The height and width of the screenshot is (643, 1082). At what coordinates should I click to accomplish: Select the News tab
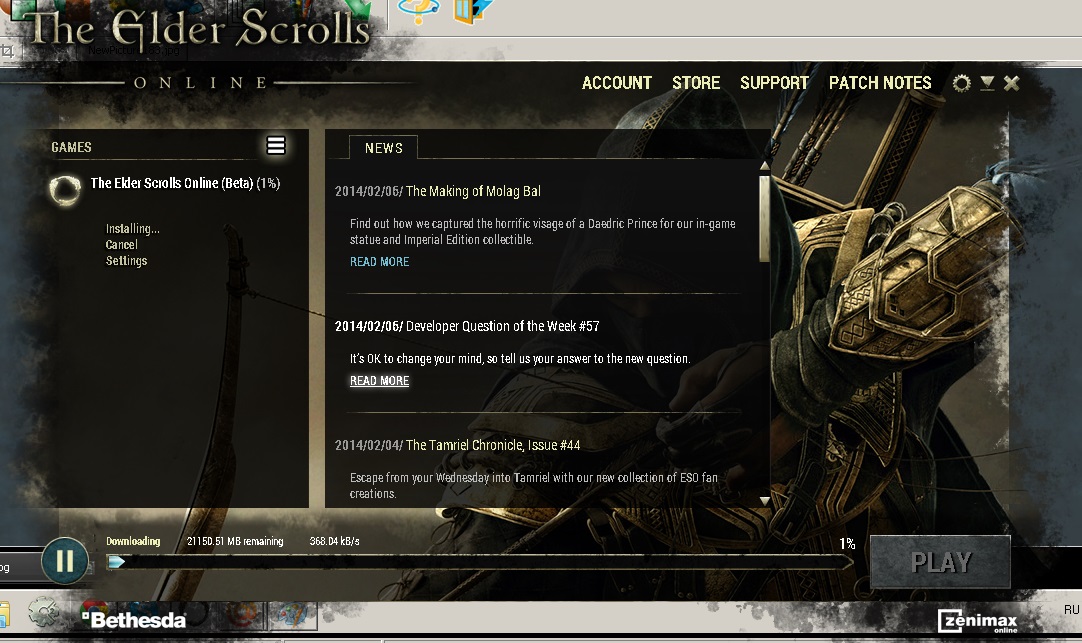click(384, 148)
